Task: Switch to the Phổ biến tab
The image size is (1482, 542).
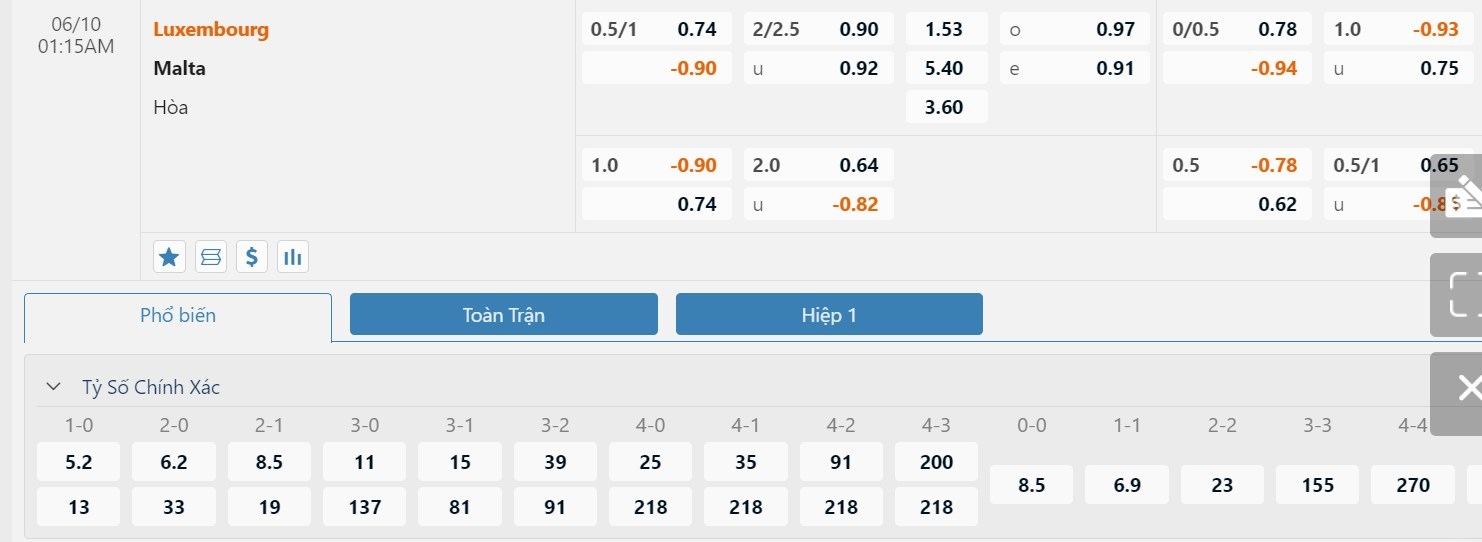Action: (178, 316)
